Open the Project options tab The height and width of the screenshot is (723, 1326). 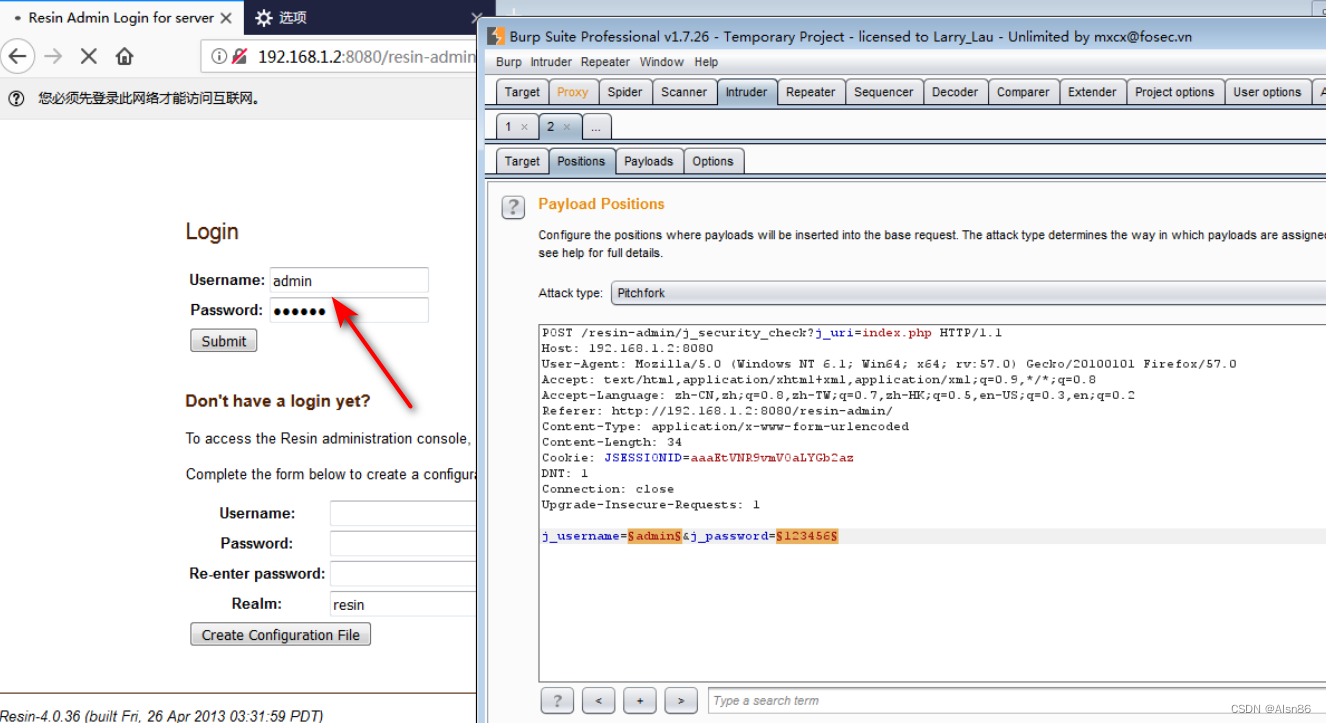[1174, 92]
